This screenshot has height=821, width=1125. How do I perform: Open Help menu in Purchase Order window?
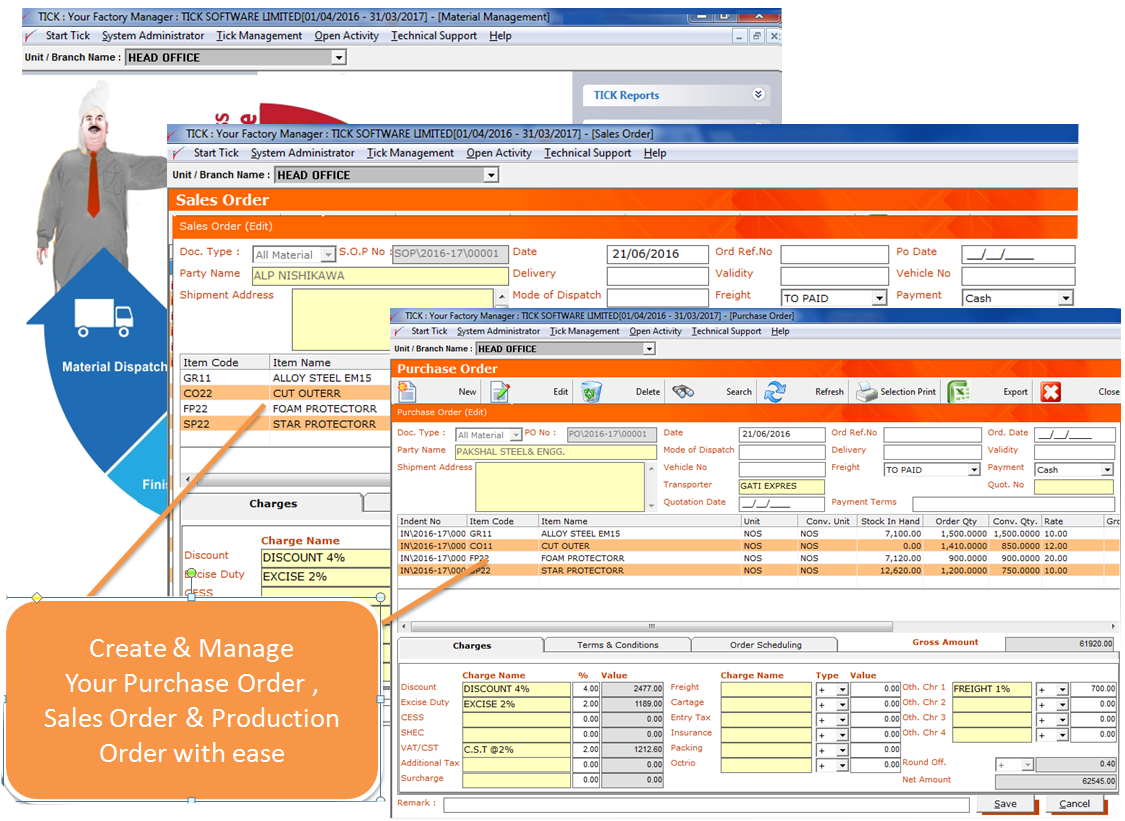(781, 332)
